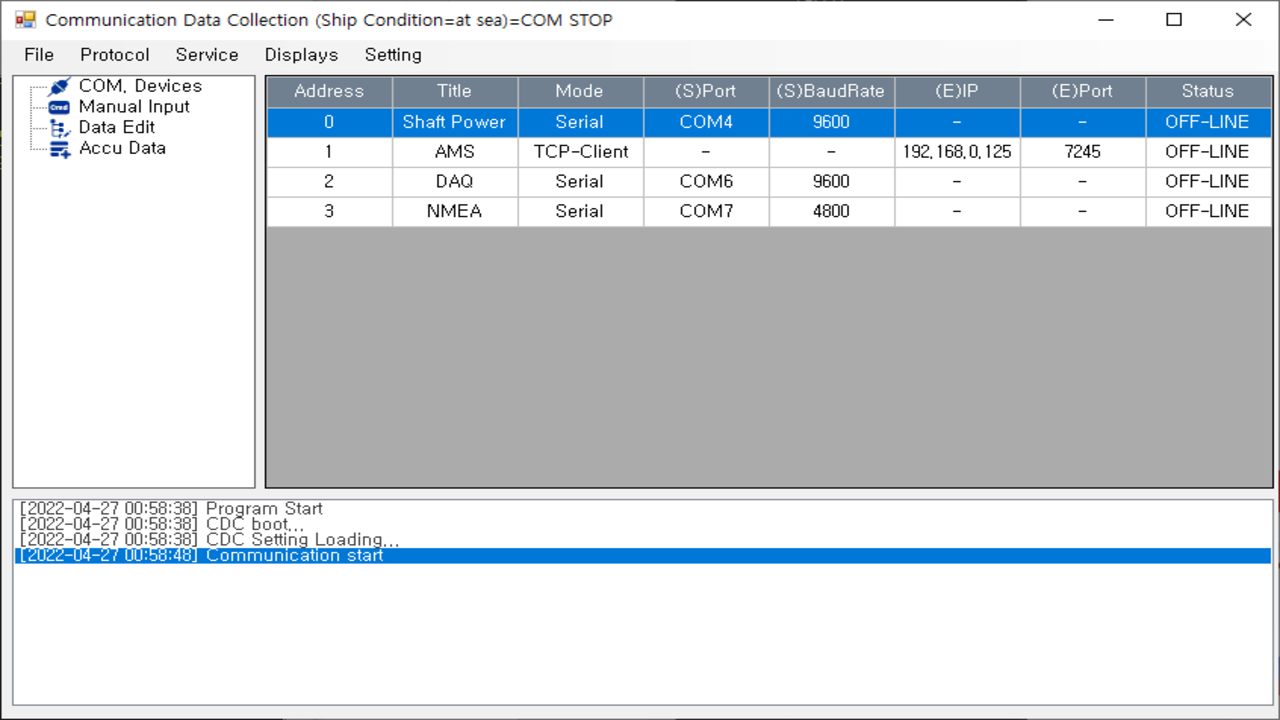Select the CDC Setting Loading log line

(x=643, y=540)
